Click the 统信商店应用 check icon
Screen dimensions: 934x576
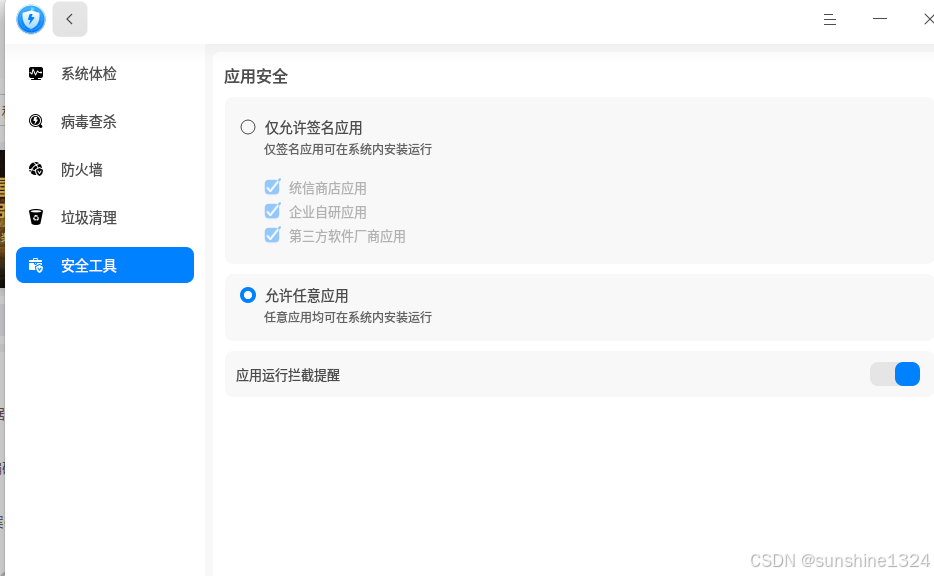click(x=271, y=187)
